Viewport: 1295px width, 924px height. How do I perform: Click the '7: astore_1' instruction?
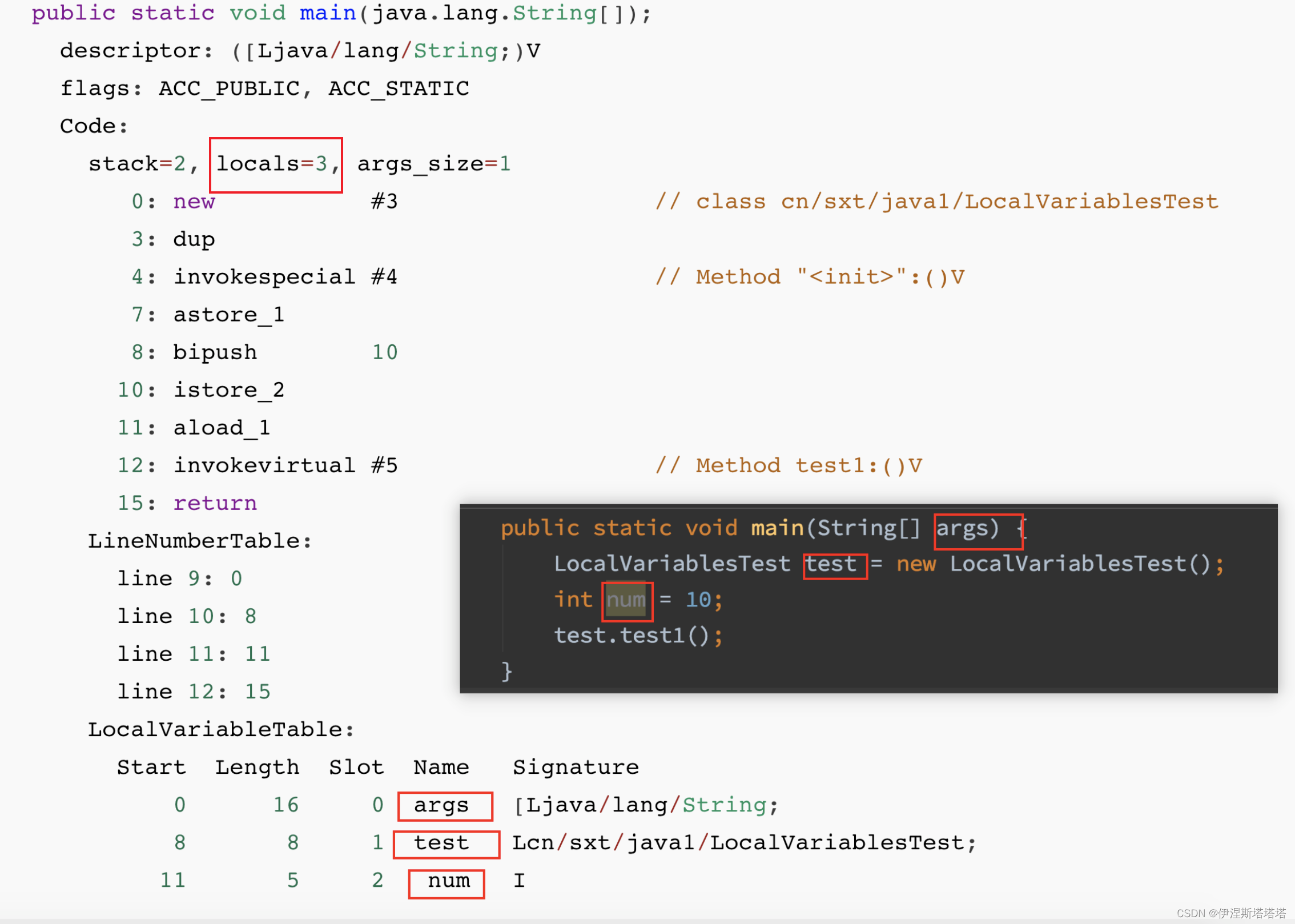208,315
